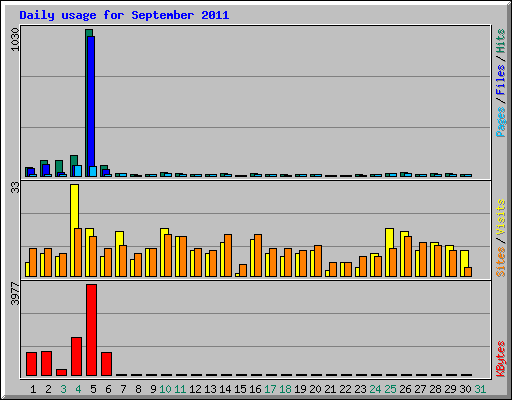The image size is (512, 400).
Task: Click the green day 18 axis label
Action: click(285, 389)
